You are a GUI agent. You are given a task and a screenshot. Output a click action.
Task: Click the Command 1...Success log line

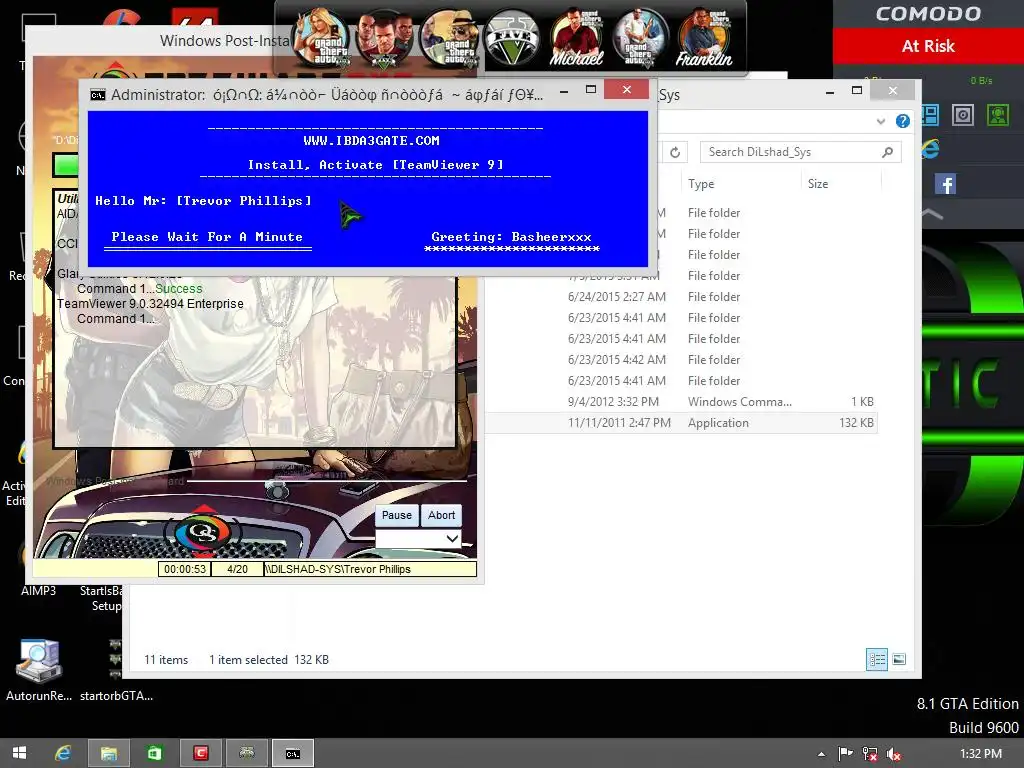coord(140,289)
